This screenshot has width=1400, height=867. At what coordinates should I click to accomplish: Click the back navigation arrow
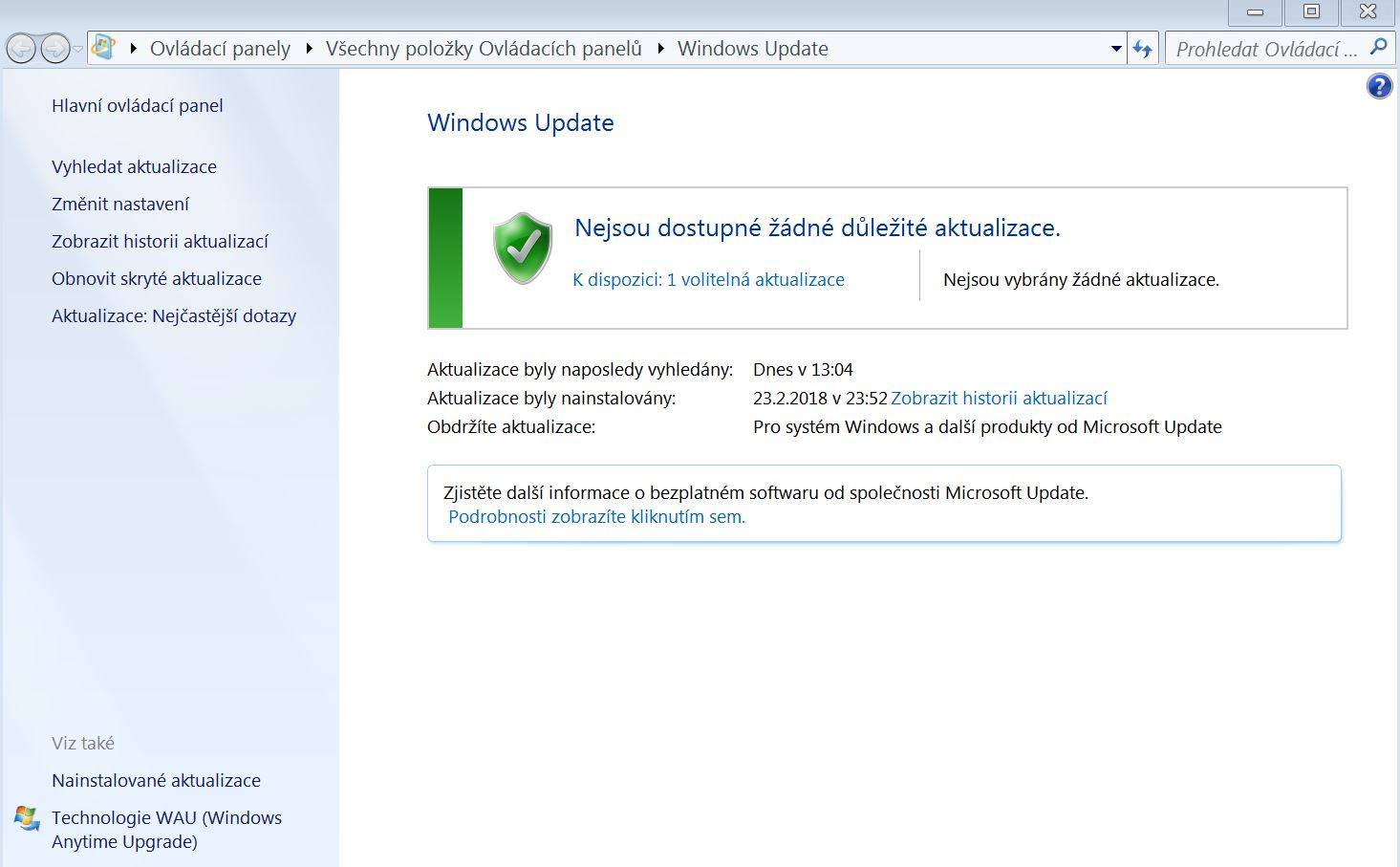point(21,48)
